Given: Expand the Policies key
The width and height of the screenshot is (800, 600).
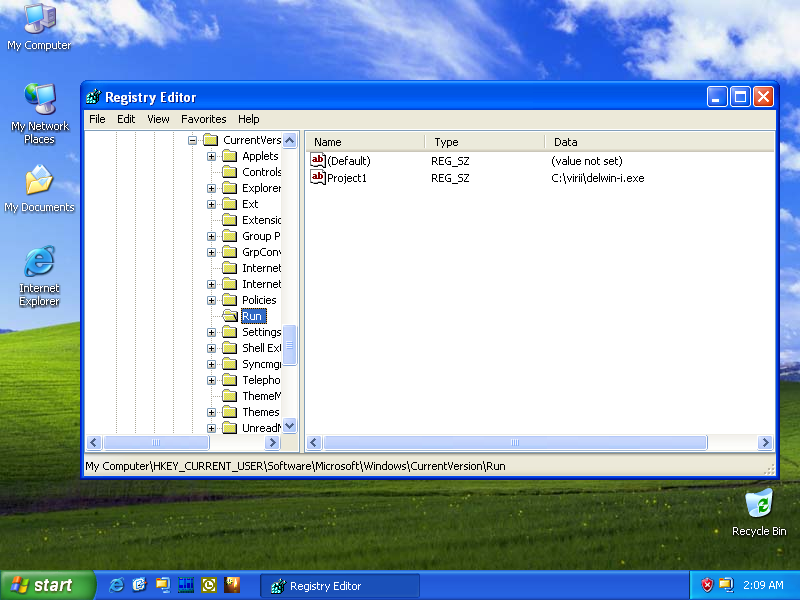Looking at the screenshot, I should (x=211, y=300).
